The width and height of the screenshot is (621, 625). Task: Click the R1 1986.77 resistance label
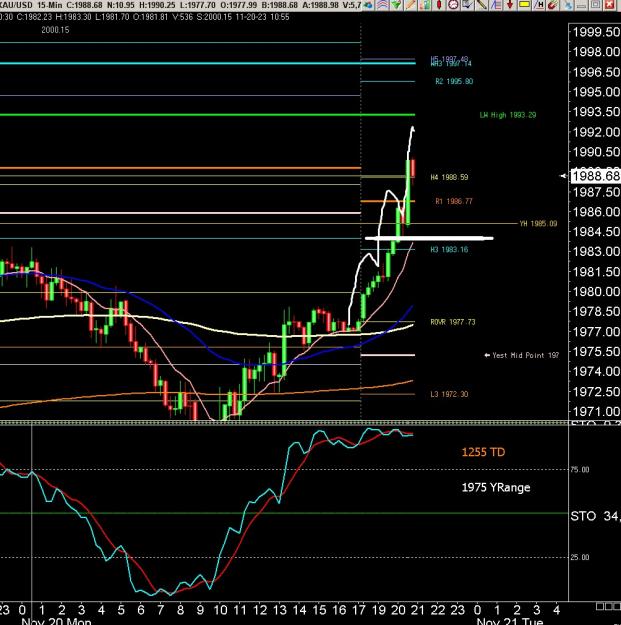click(454, 201)
